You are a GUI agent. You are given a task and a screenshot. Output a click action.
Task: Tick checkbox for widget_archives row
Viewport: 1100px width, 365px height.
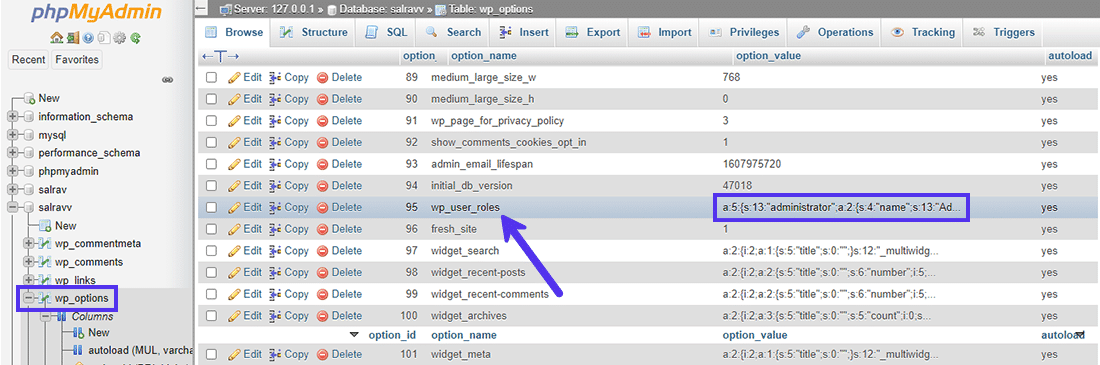click(211, 316)
